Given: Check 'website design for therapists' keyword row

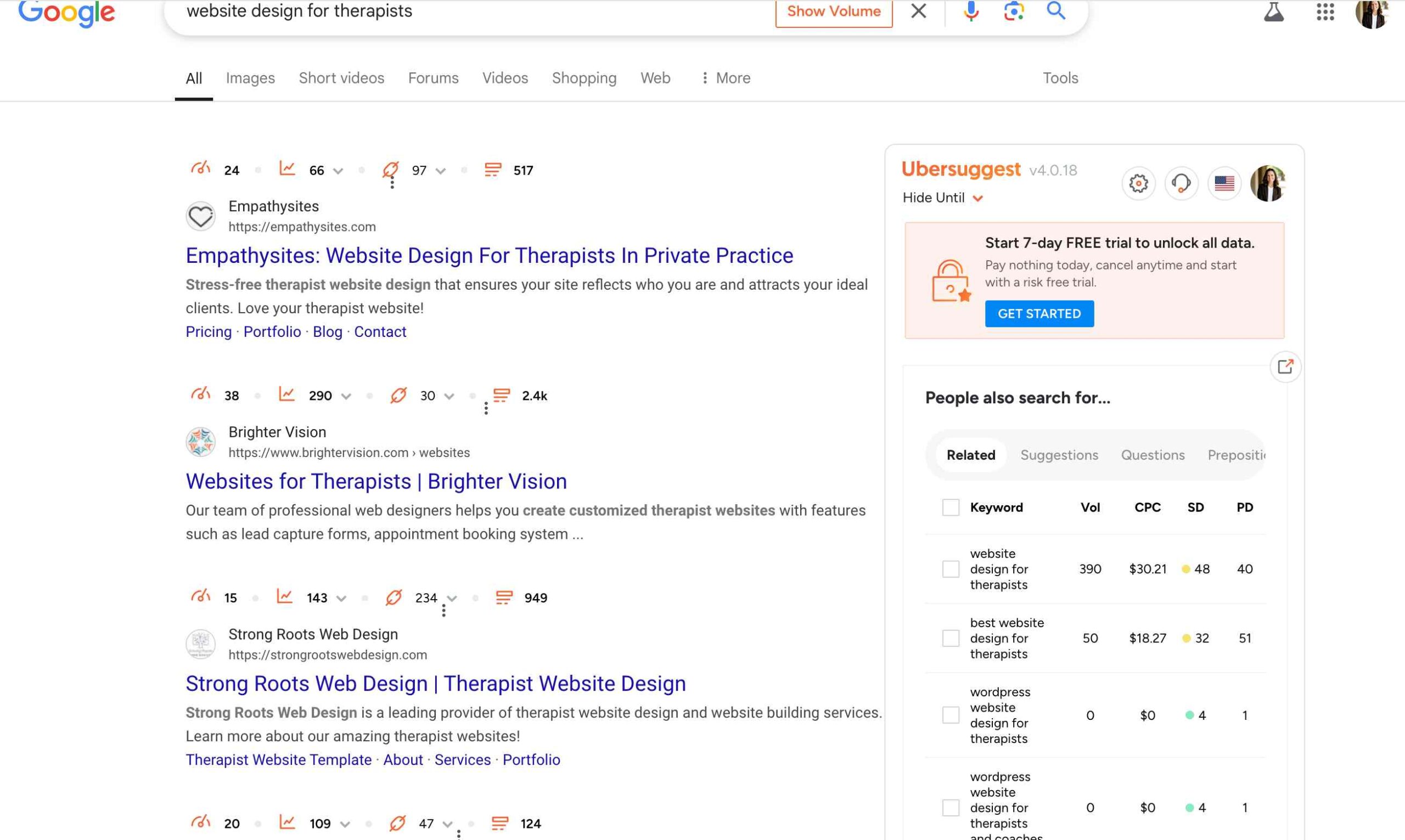Looking at the screenshot, I should click(951, 569).
